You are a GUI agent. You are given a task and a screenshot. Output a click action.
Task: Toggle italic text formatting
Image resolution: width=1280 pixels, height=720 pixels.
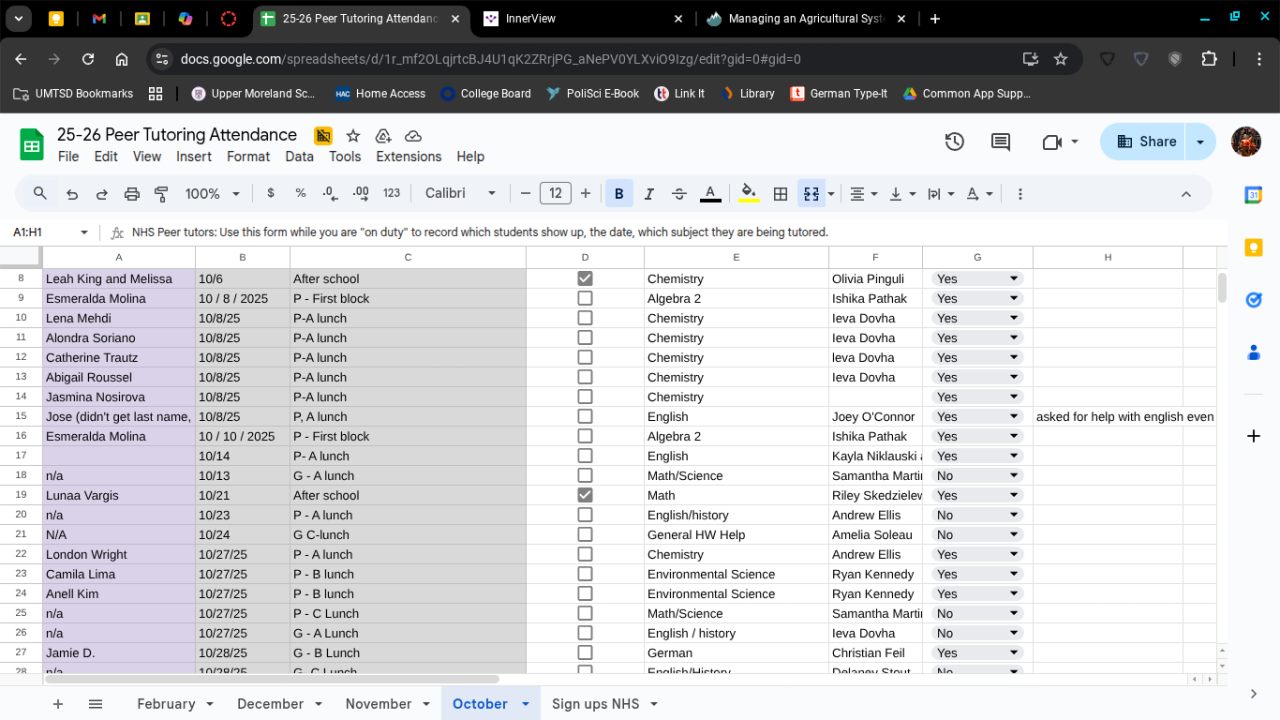pyautogui.click(x=649, y=194)
